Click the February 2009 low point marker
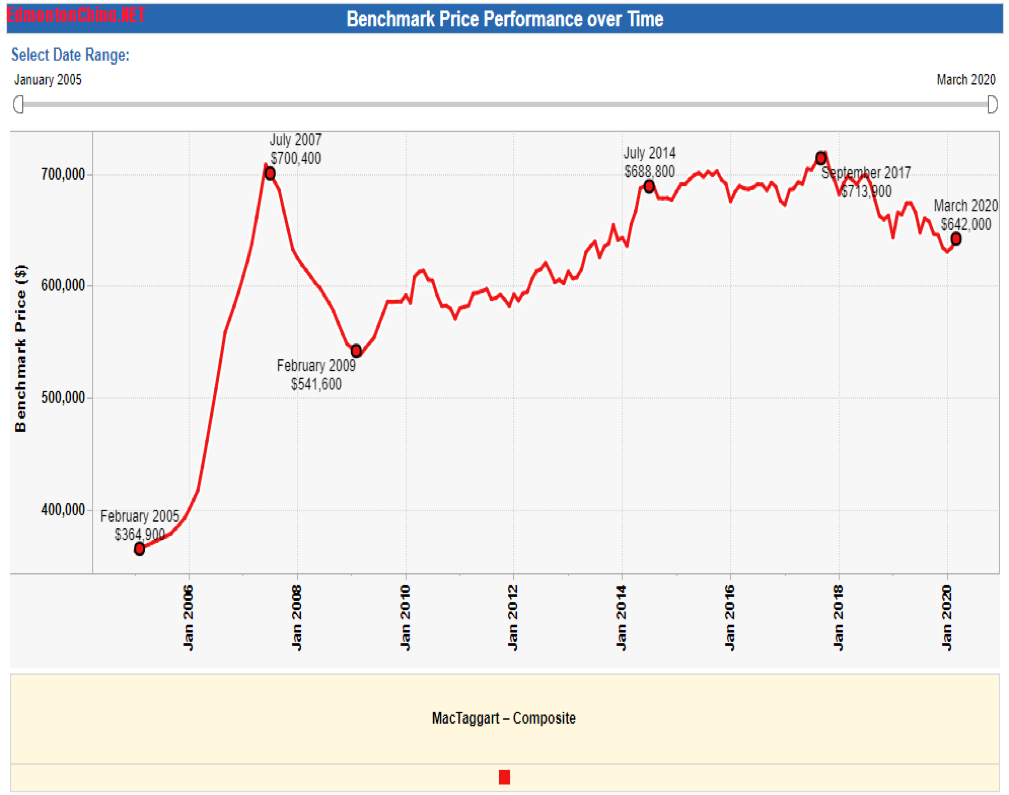Image resolution: width=1009 pixels, height=795 pixels. tap(356, 351)
